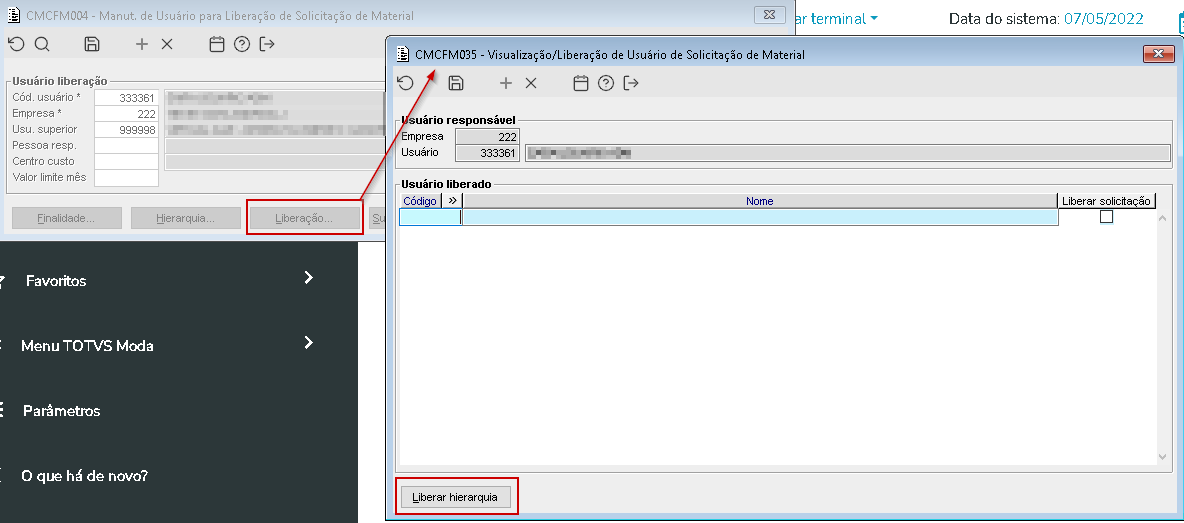
Task: Click Hierarquia... button in CMCFM004
Action: coord(185,218)
